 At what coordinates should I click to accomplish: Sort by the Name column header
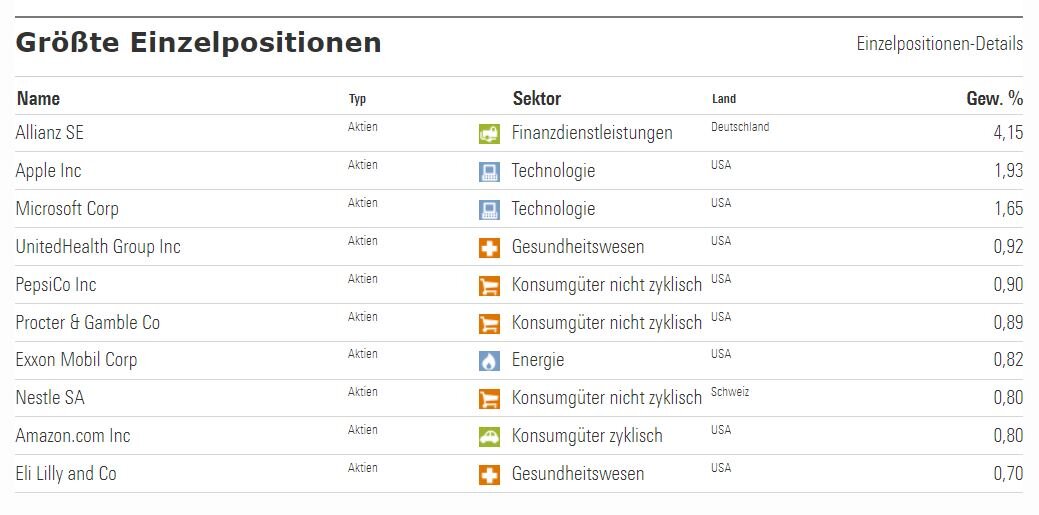(38, 98)
